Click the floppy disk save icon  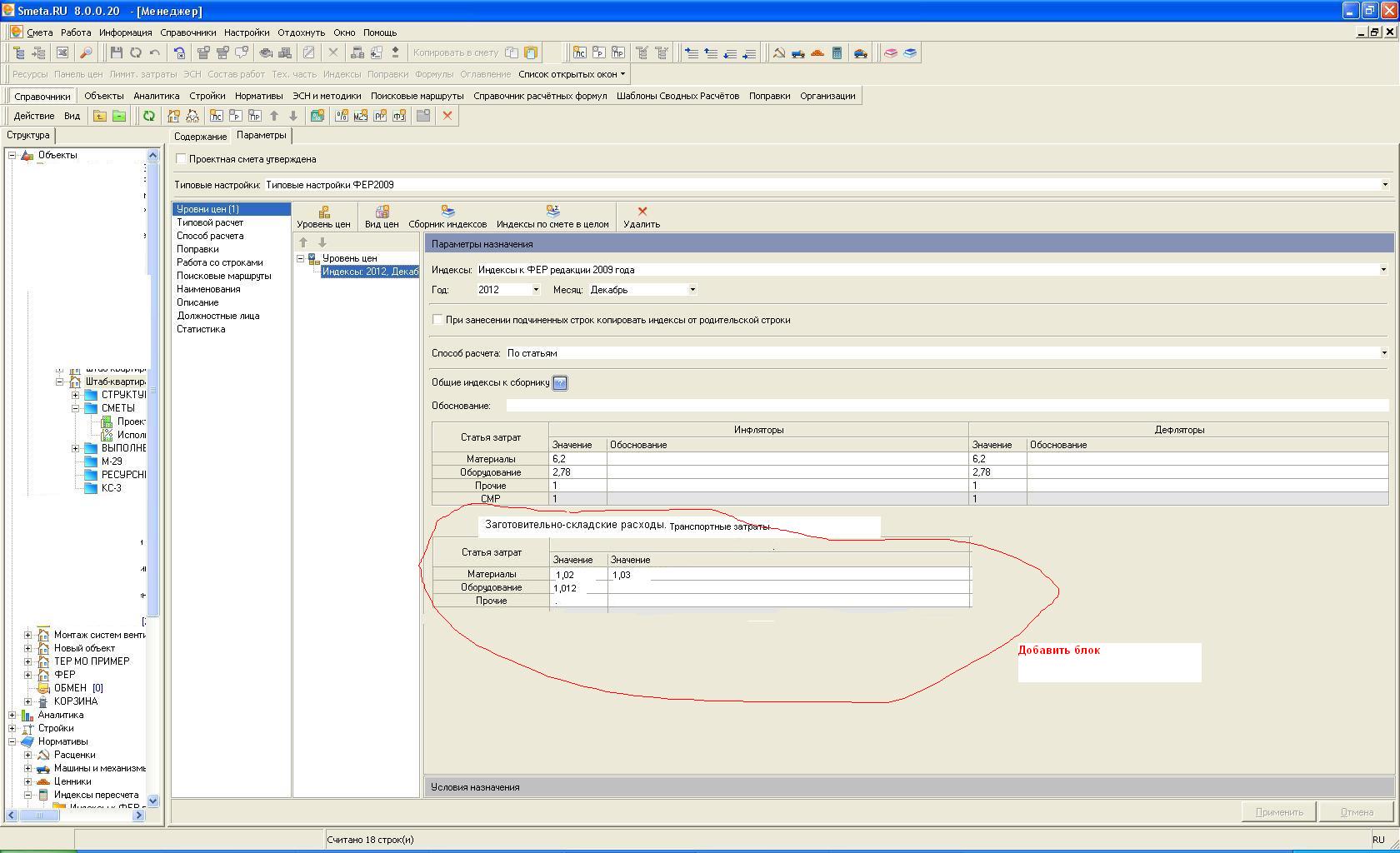pos(116,52)
